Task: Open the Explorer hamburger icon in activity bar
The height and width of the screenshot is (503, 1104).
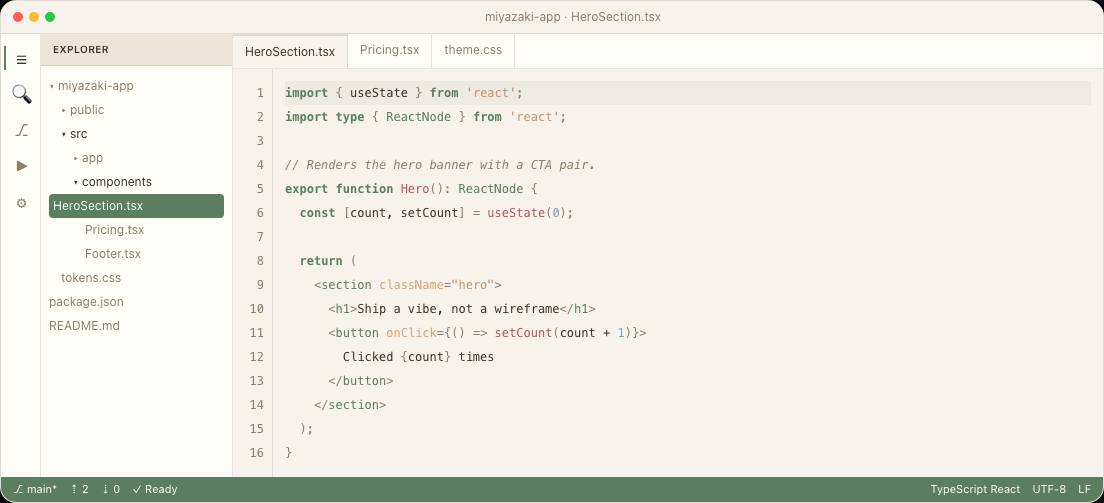Action: coord(21,60)
